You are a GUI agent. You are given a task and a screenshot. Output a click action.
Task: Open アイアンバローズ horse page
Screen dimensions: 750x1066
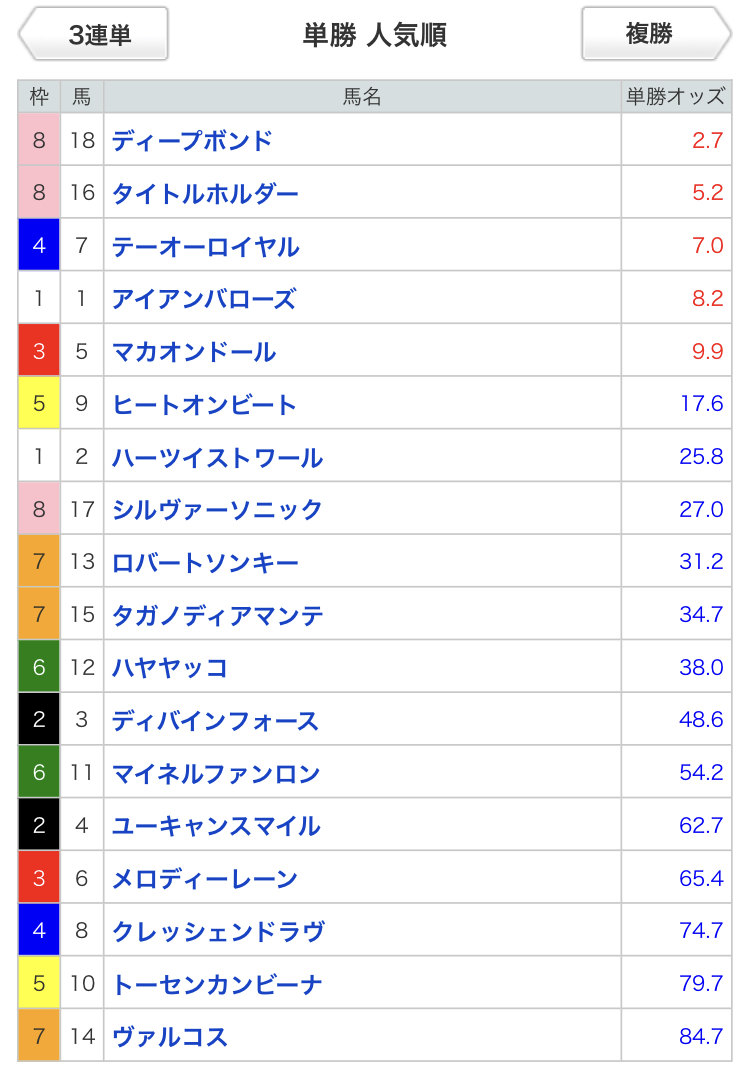click(204, 299)
